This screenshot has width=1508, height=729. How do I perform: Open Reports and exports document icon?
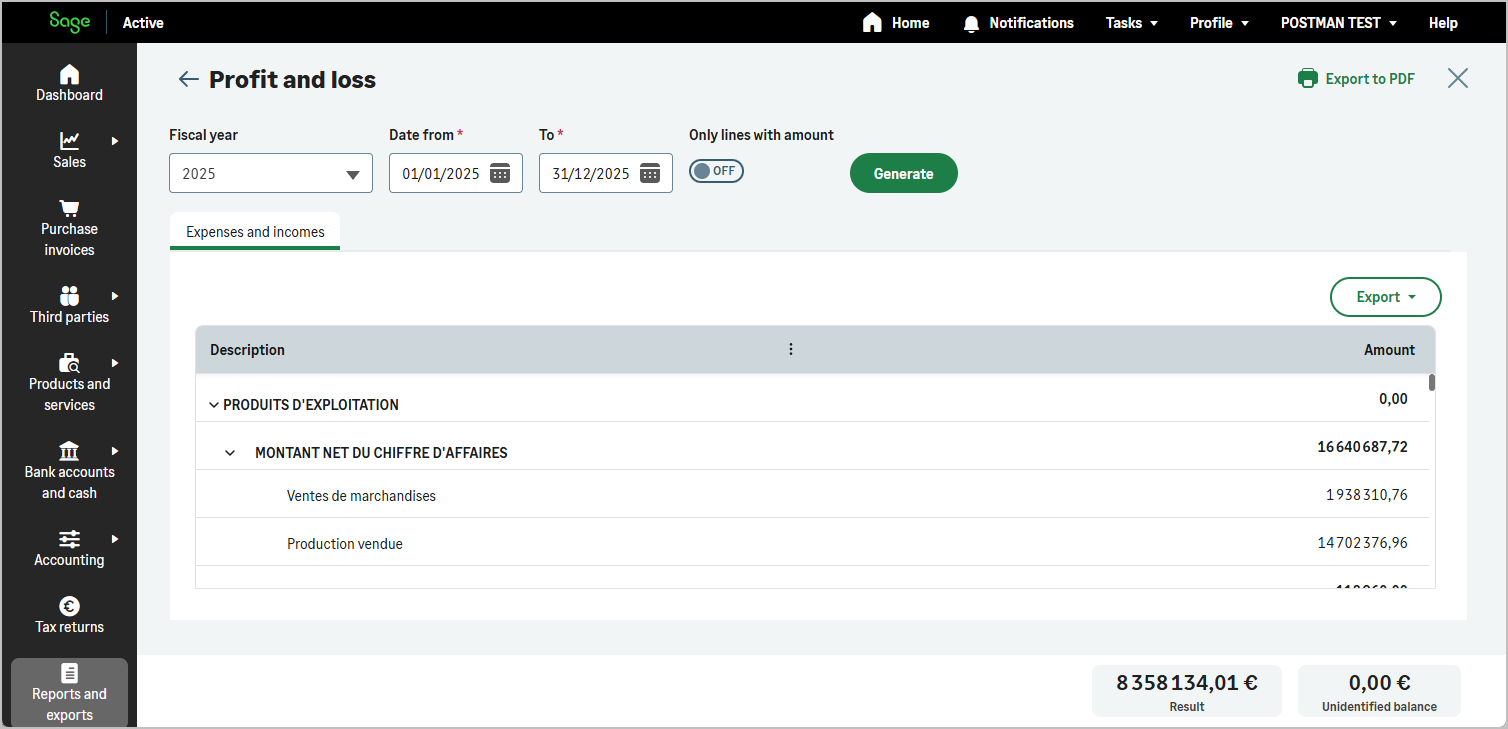pos(69,673)
